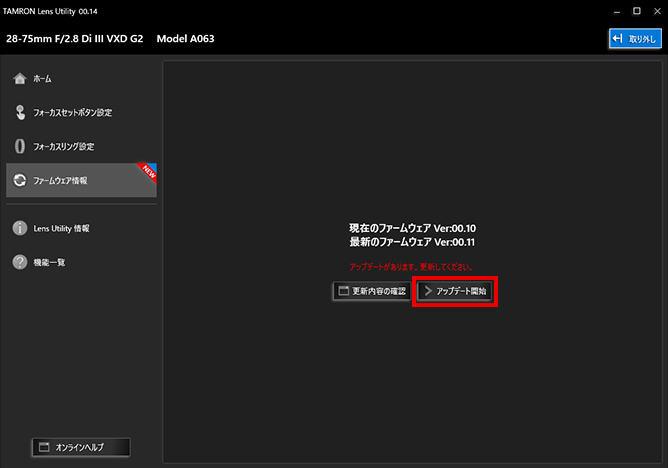Click 更新内容の確認 button
The width and height of the screenshot is (668, 468).
coord(371,291)
